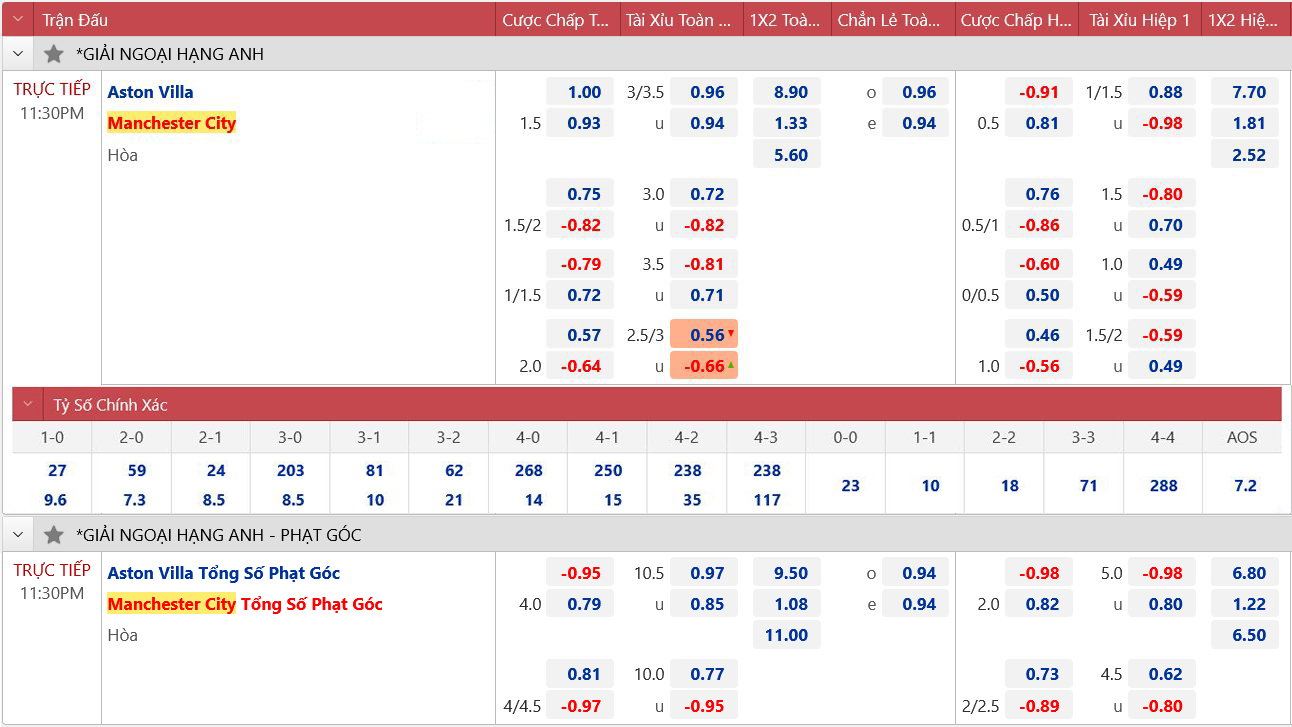The image size is (1292, 727).
Task: Collapse the Tỷ Số Chính Xác panel
Action: pos(28,405)
